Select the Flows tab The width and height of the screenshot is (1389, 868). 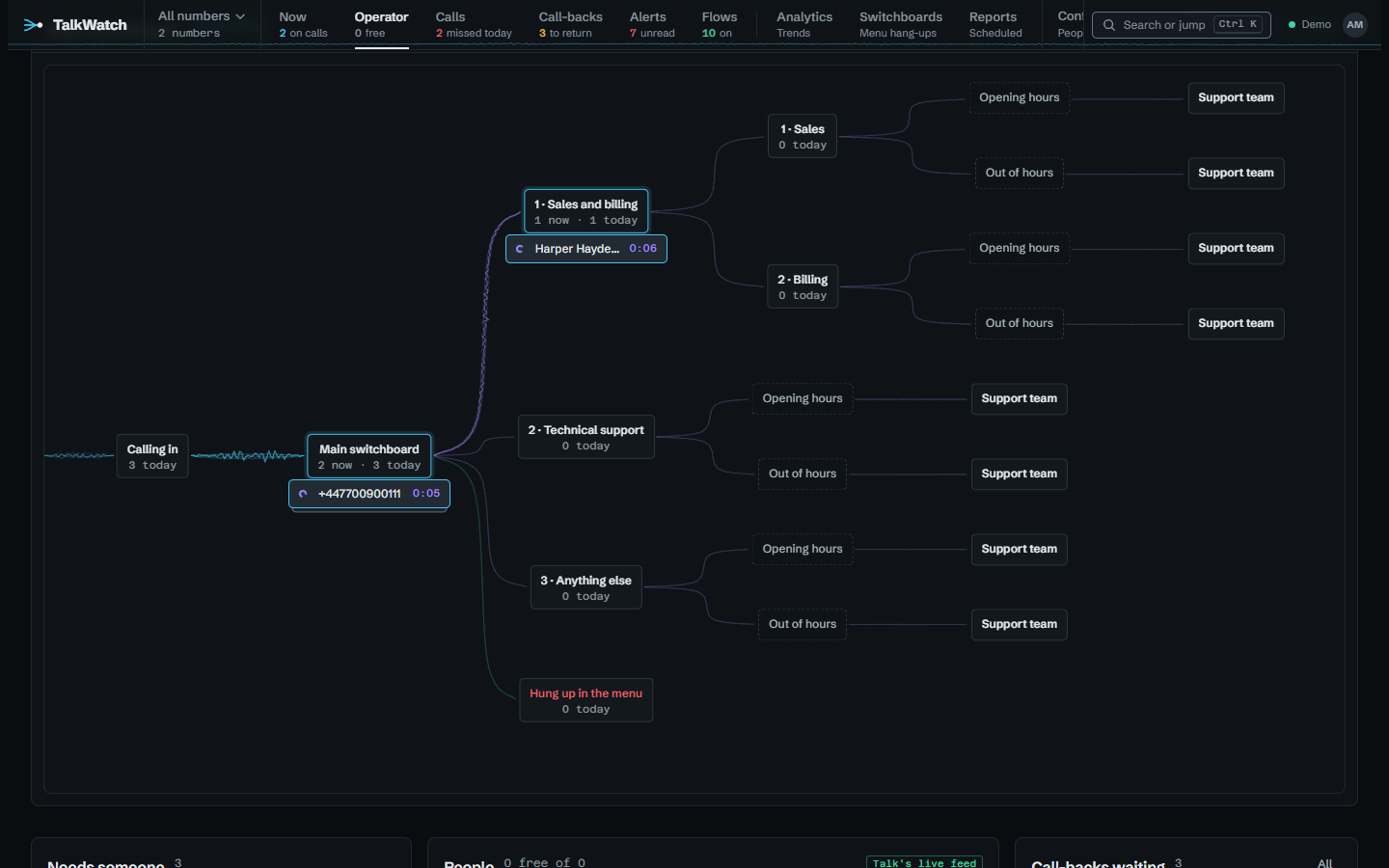(719, 24)
